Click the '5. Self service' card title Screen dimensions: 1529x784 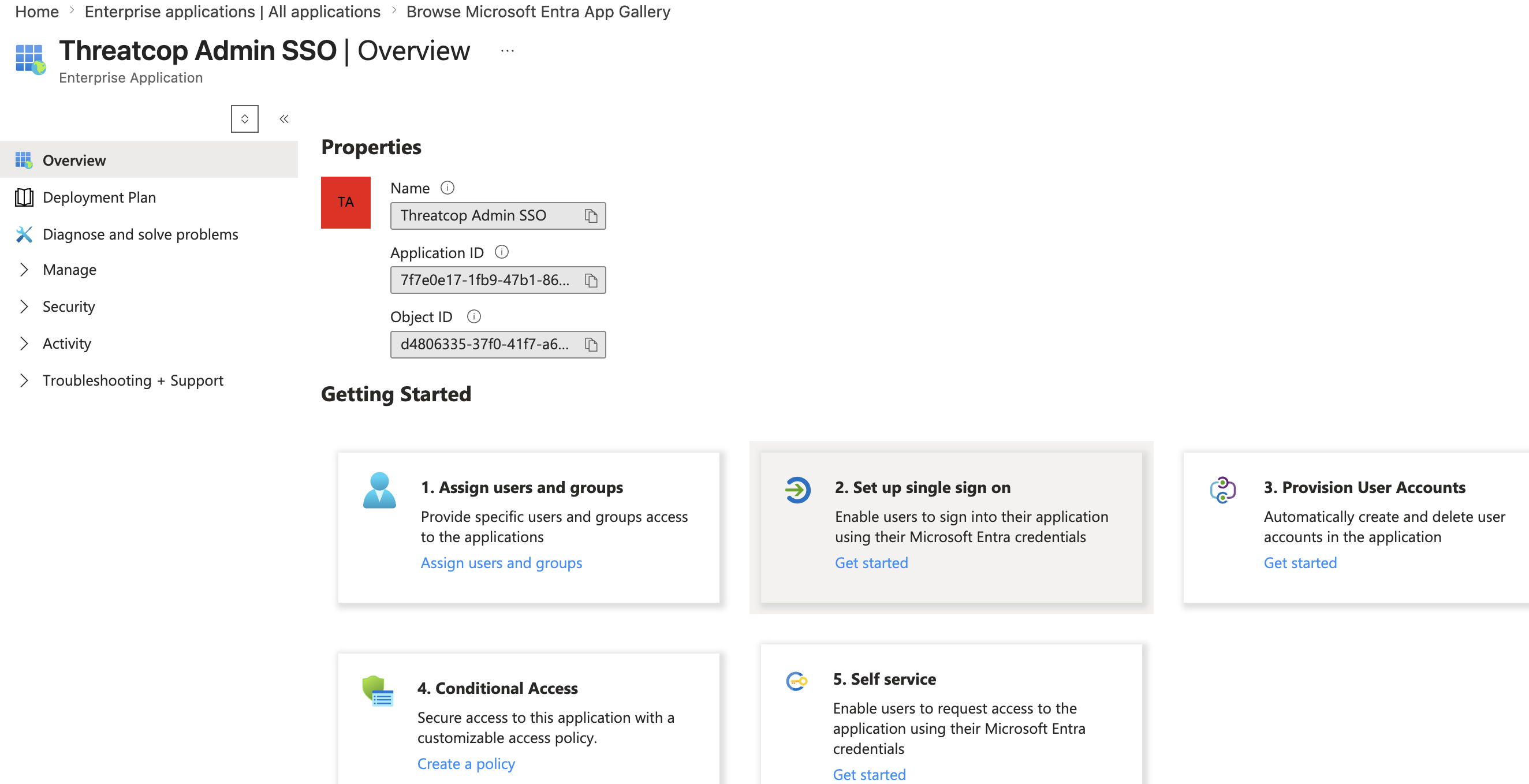pyautogui.click(x=885, y=680)
